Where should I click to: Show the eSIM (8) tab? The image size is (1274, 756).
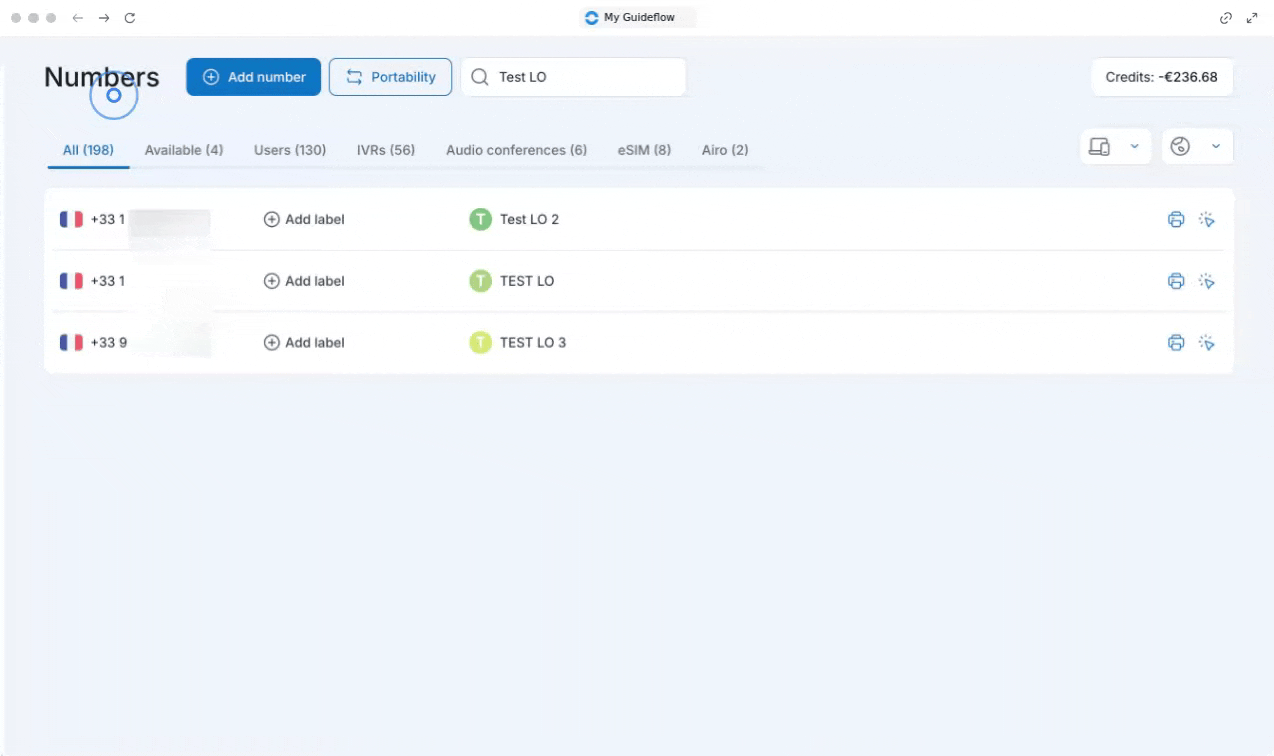(644, 150)
